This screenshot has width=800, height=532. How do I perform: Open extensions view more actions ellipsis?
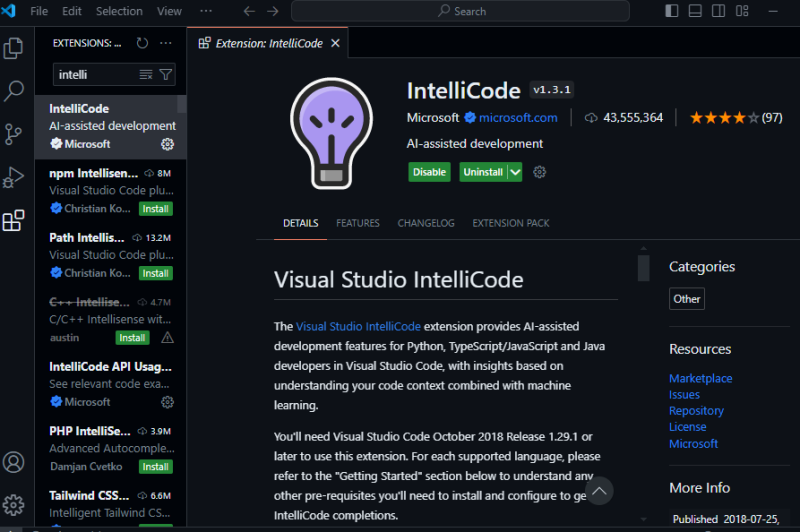(166, 43)
